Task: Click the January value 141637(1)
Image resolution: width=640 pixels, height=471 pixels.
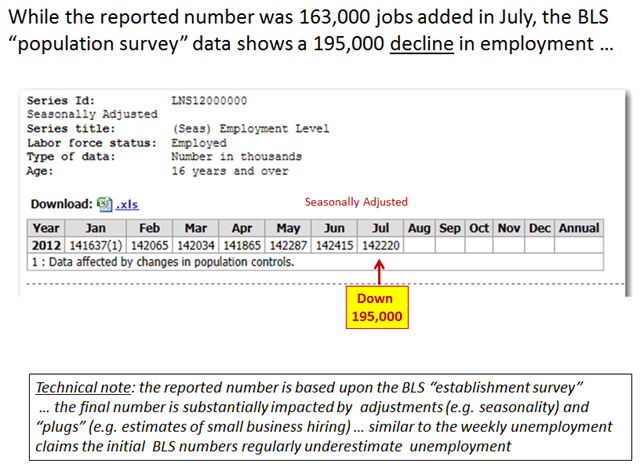Action: pos(96,245)
